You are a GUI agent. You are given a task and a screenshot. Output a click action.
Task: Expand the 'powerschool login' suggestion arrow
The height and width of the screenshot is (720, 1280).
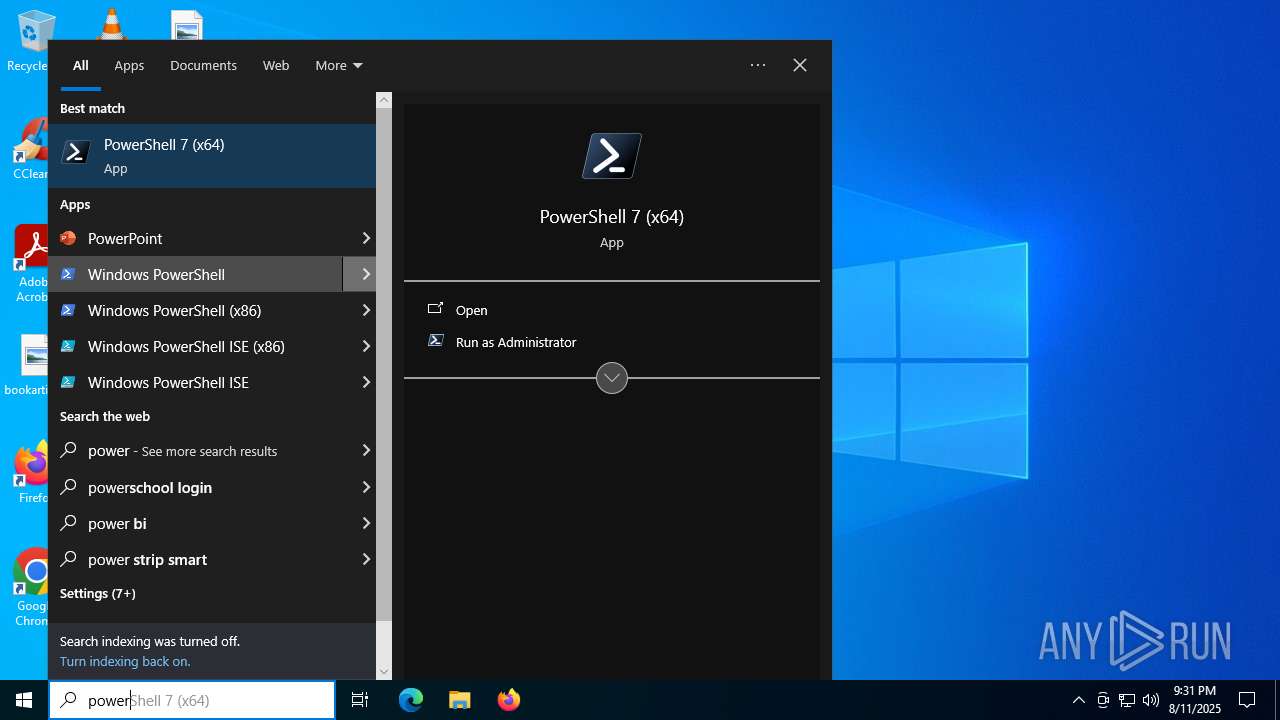[366, 487]
